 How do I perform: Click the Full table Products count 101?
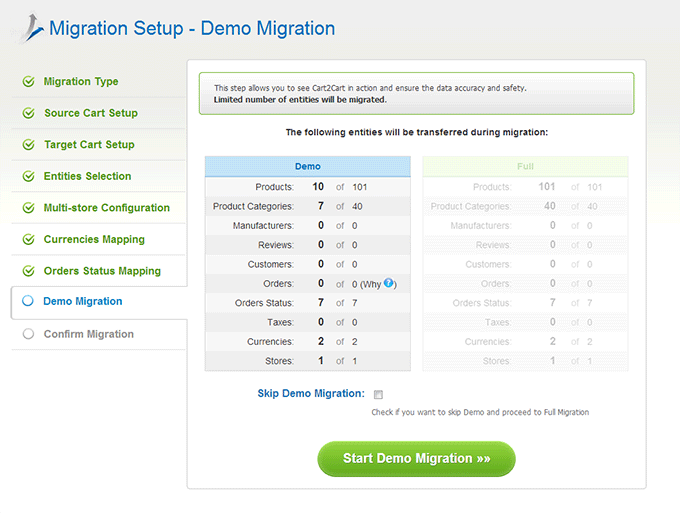point(547,187)
